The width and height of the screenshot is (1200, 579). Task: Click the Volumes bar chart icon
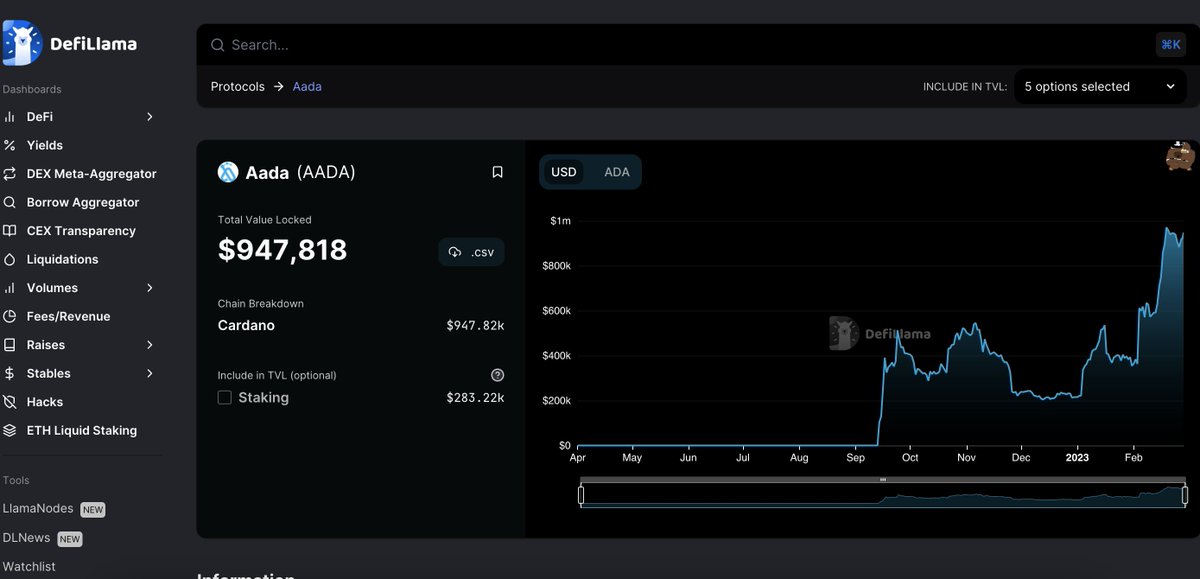[9, 288]
